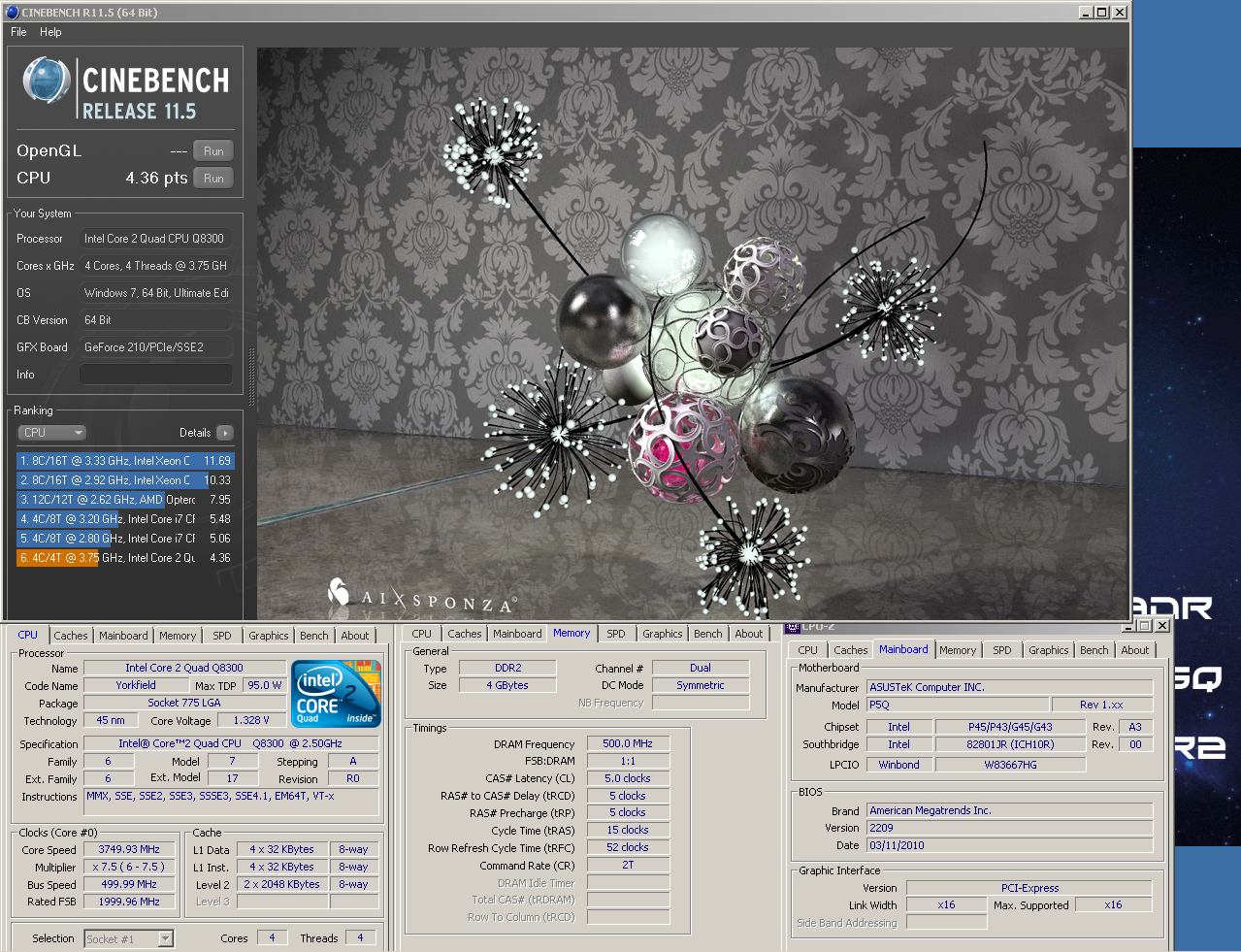Click the Southbridge value 82801JR (ICH10R)
Image resolution: width=1241 pixels, height=952 pixels.
(1010, 744)
